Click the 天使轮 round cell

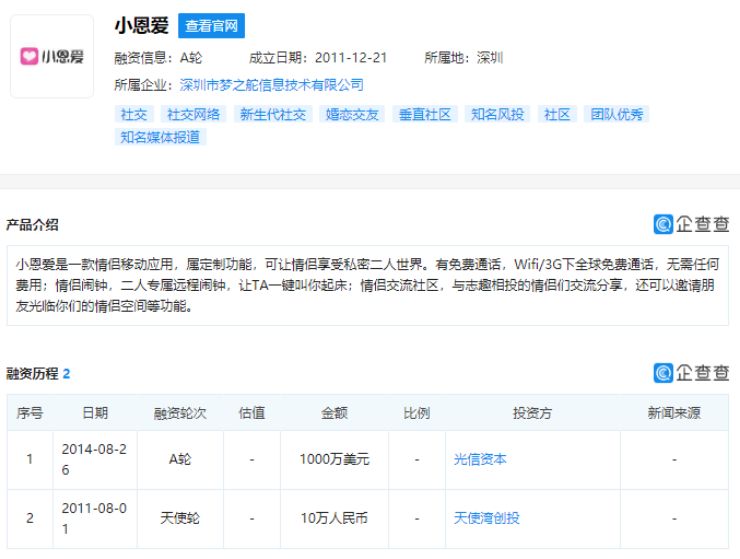(180, 518)
